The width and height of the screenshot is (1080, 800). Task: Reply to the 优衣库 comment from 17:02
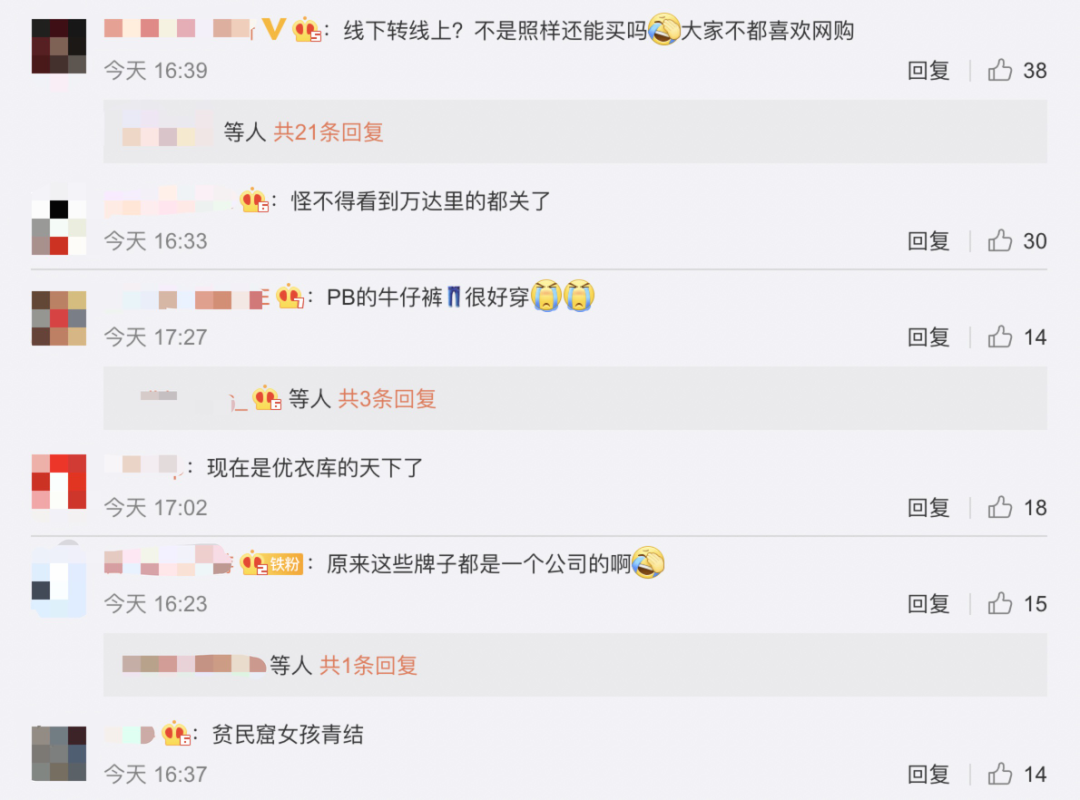[928, 507]
